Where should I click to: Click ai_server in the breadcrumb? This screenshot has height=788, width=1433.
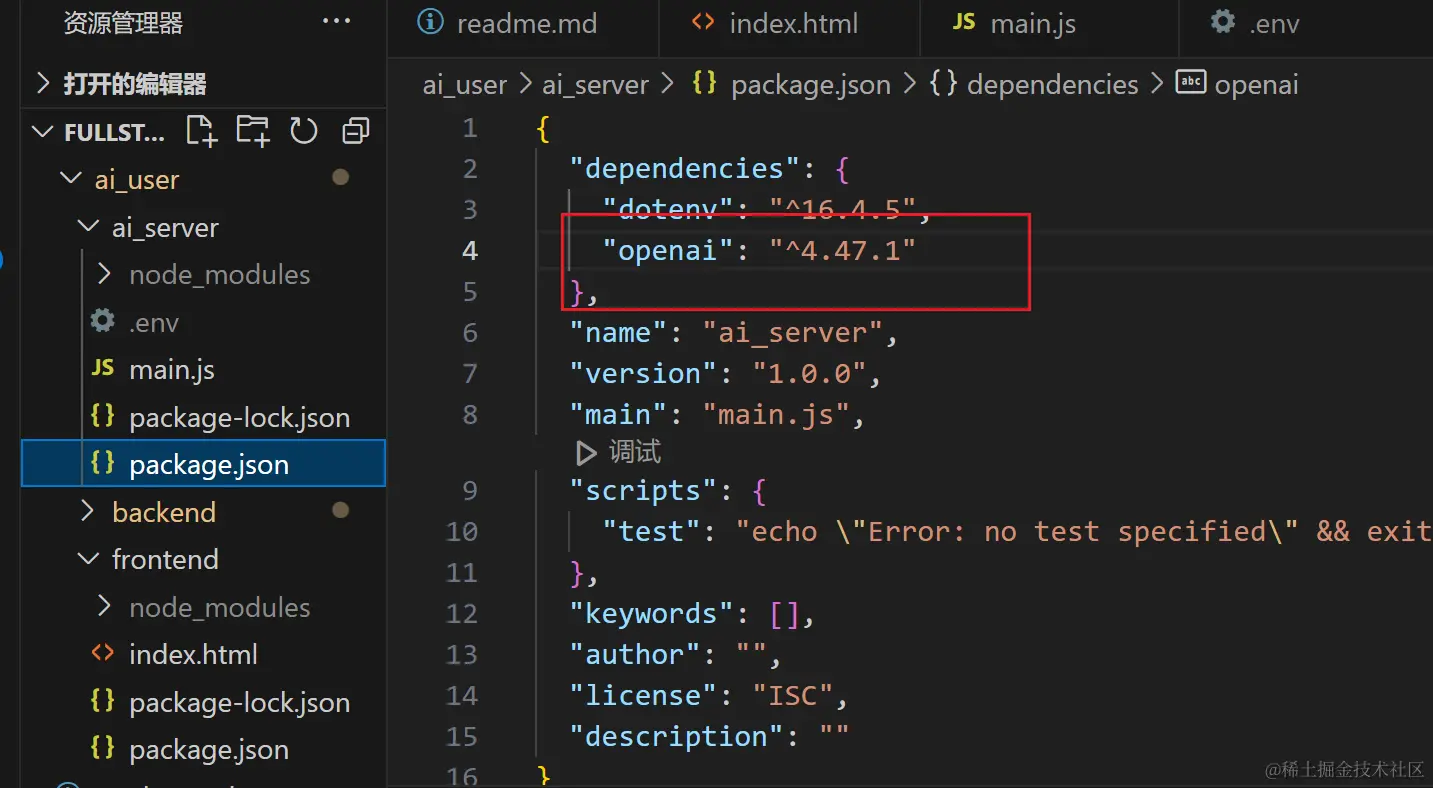point(596,85)
